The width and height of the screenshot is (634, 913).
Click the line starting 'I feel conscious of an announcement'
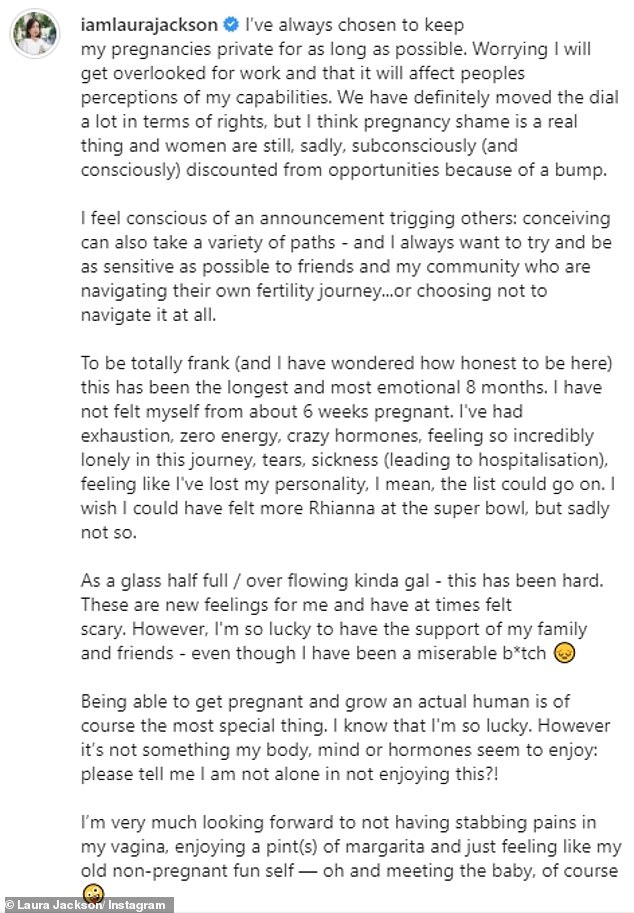pyautogui.click(x=346, y=218)
